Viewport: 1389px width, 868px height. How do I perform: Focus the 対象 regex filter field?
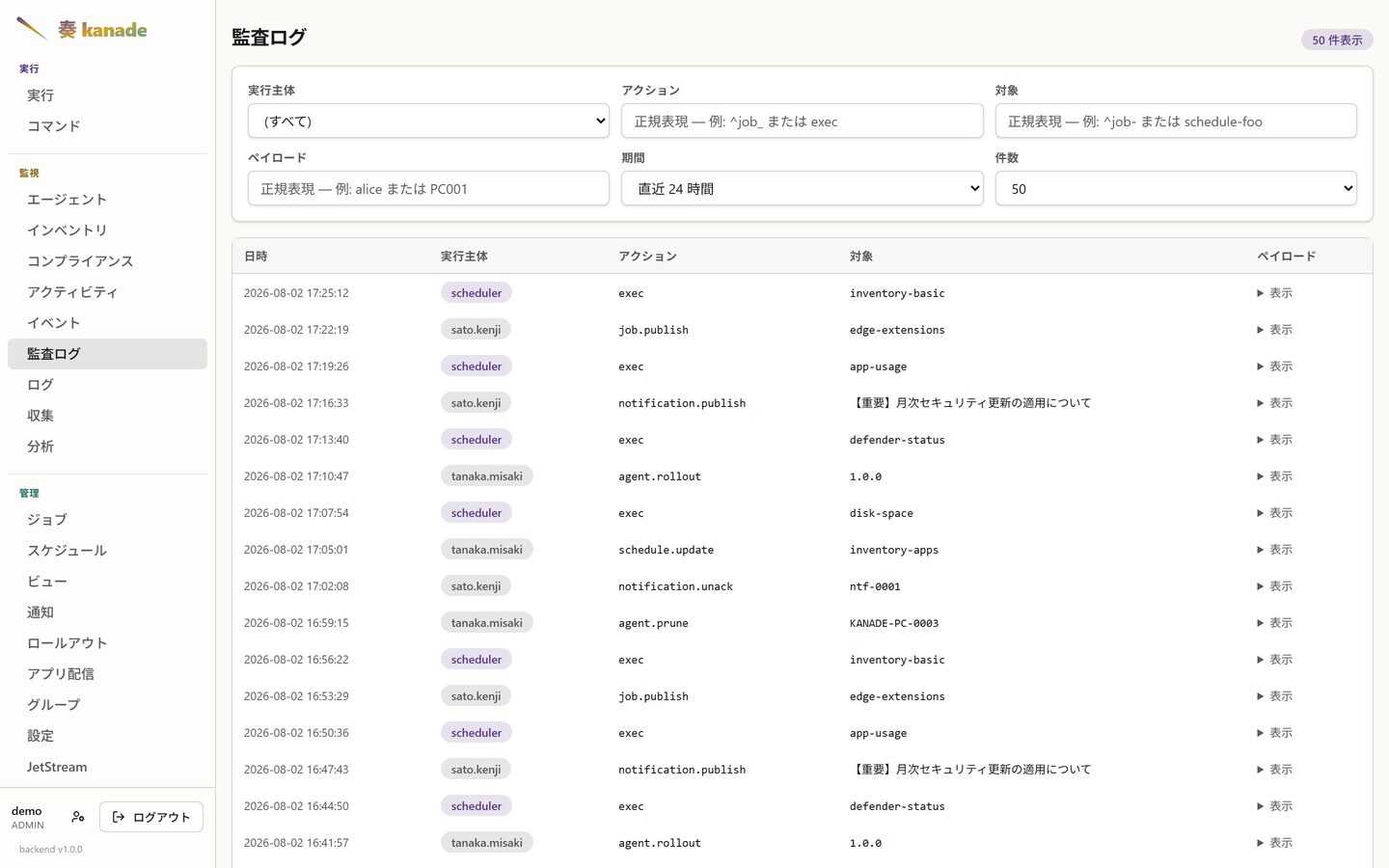(x=1176, y=121)
